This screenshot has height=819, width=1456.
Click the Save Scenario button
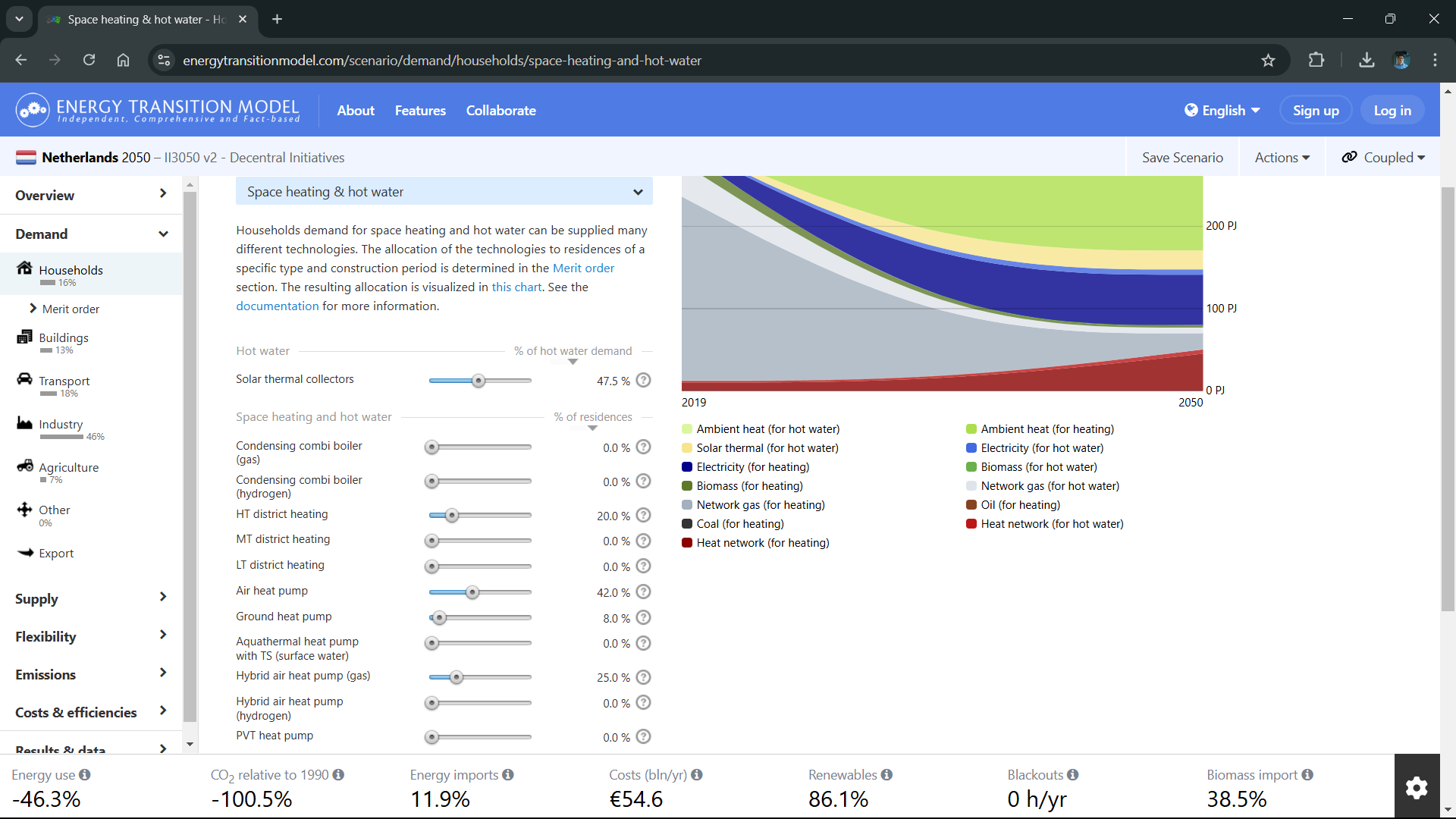click(x=1182, y=158)
